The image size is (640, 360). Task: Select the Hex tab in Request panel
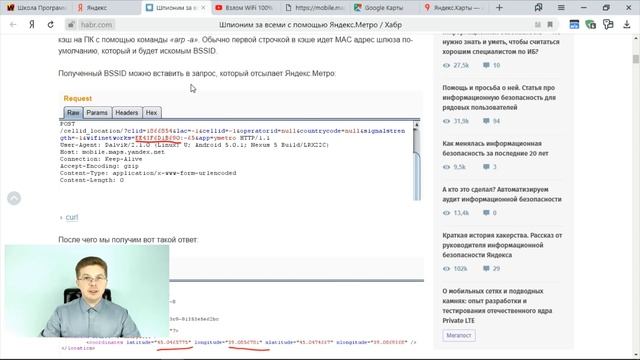point(151,113)
